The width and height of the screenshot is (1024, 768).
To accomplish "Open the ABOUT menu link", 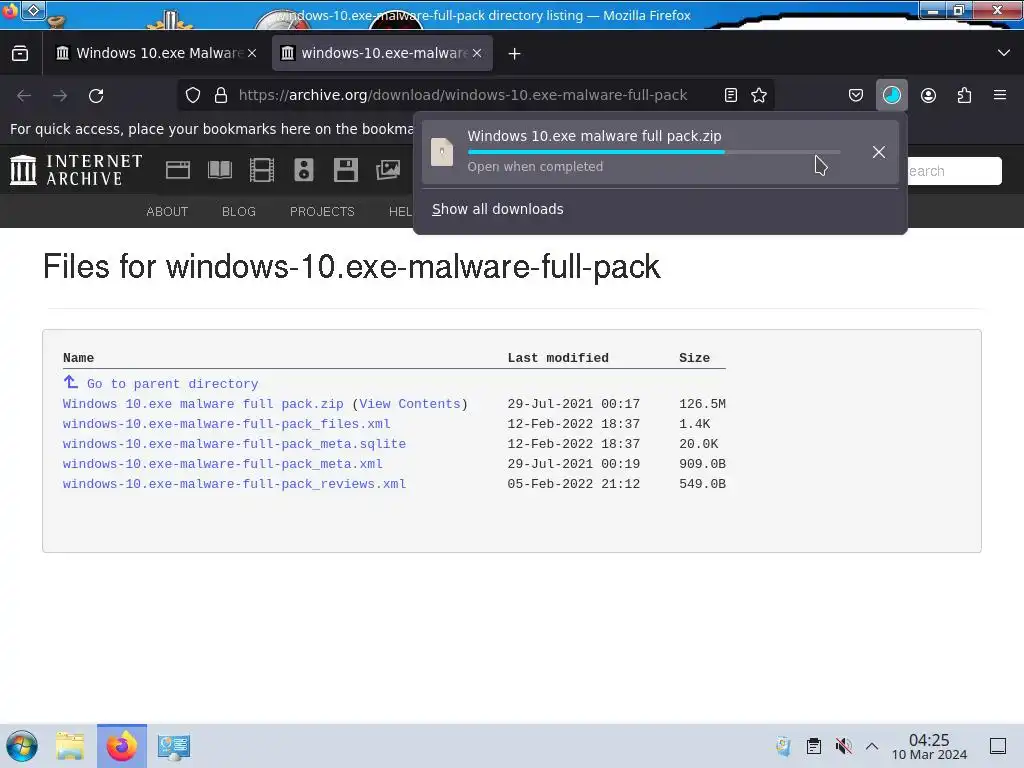I will tap(167, 212).
